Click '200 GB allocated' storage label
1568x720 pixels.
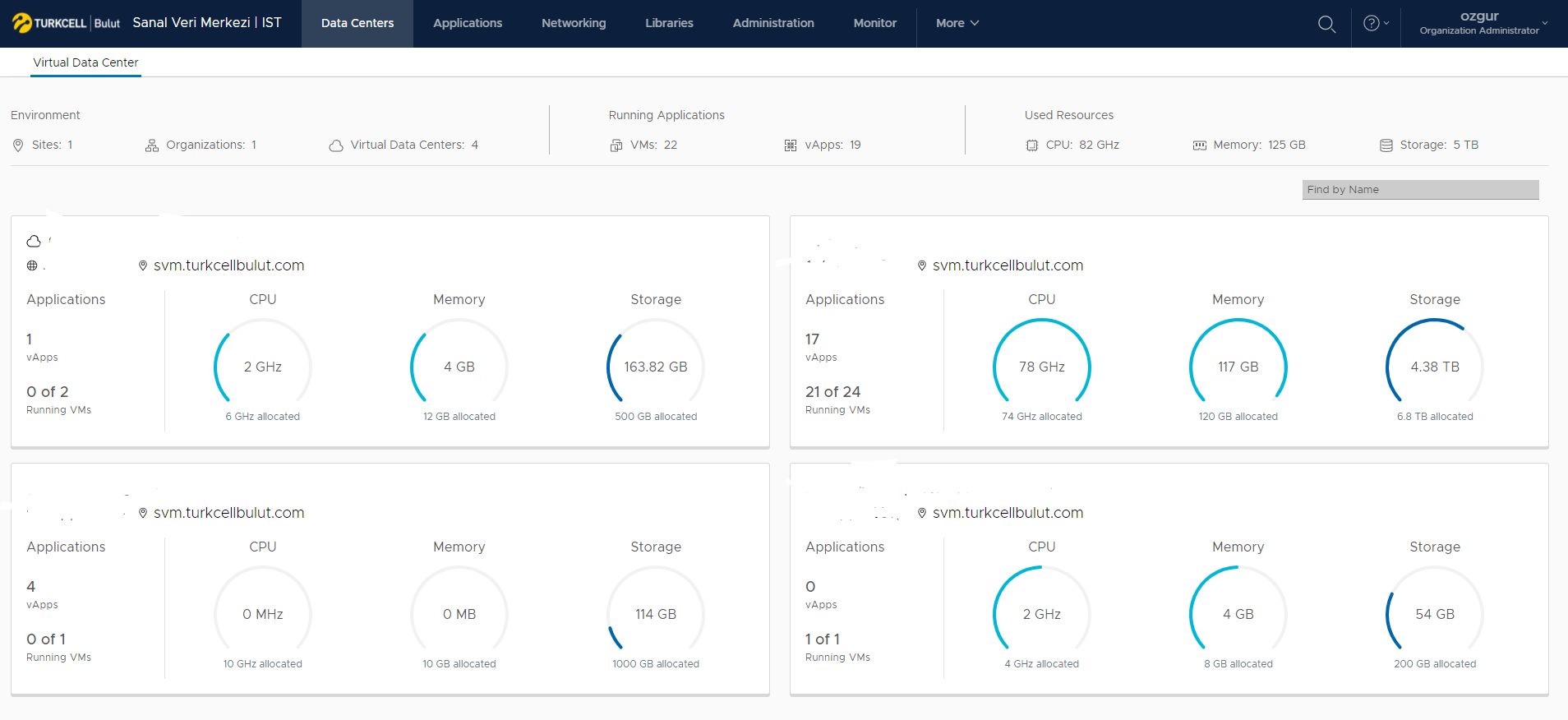click(x=1435, y=664)
